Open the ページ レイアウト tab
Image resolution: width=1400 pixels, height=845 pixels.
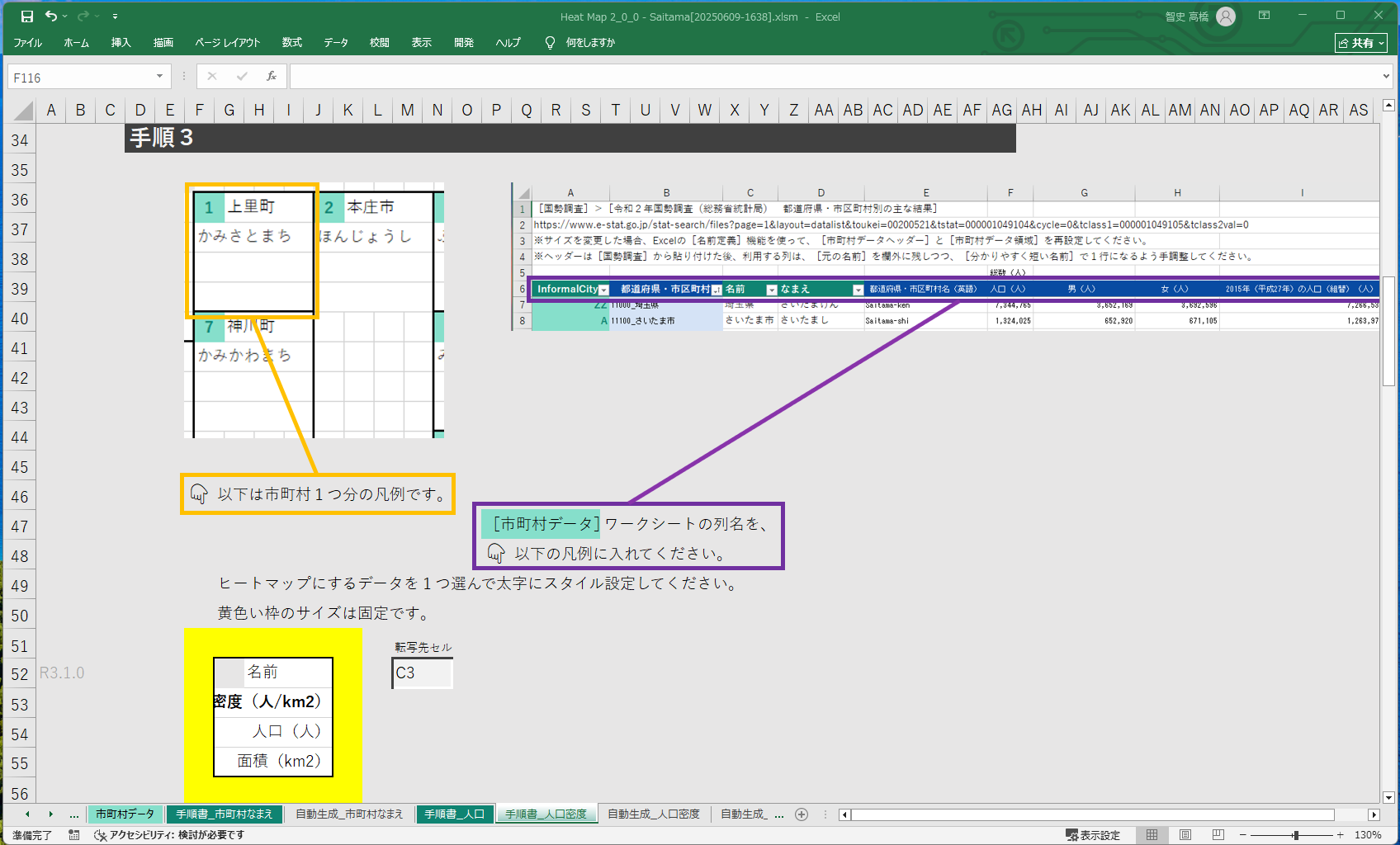227,43
